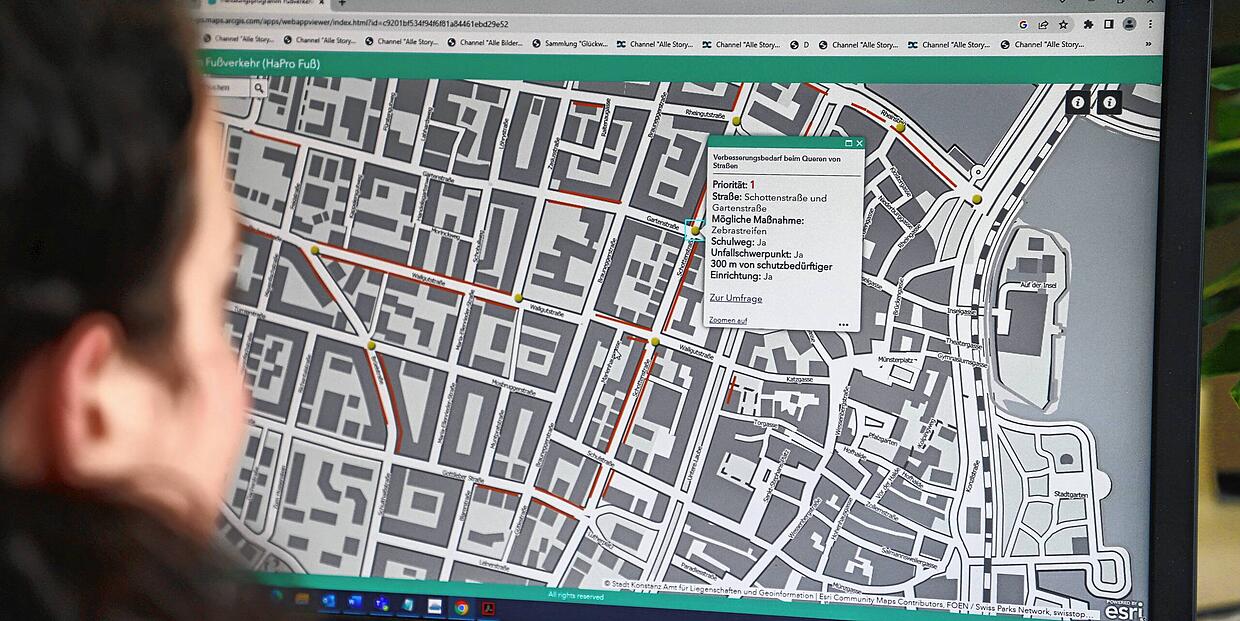The width and height of the screenshot is (1240, 621).
Task: Open the Chrome profile avatar
Action: point(1129,24)
